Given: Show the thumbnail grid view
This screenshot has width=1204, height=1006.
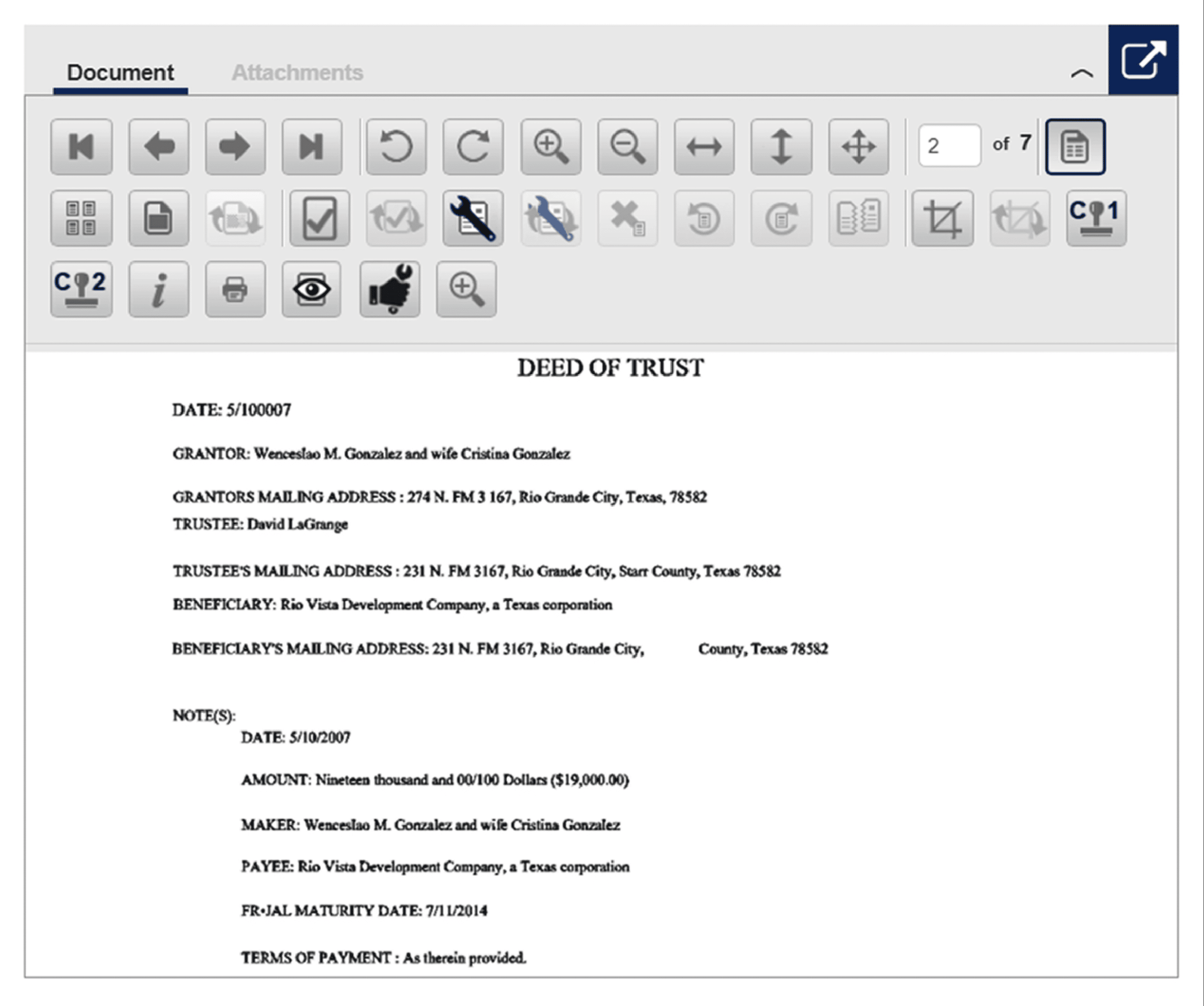Looking at the screenshot, I should [81, 218].
